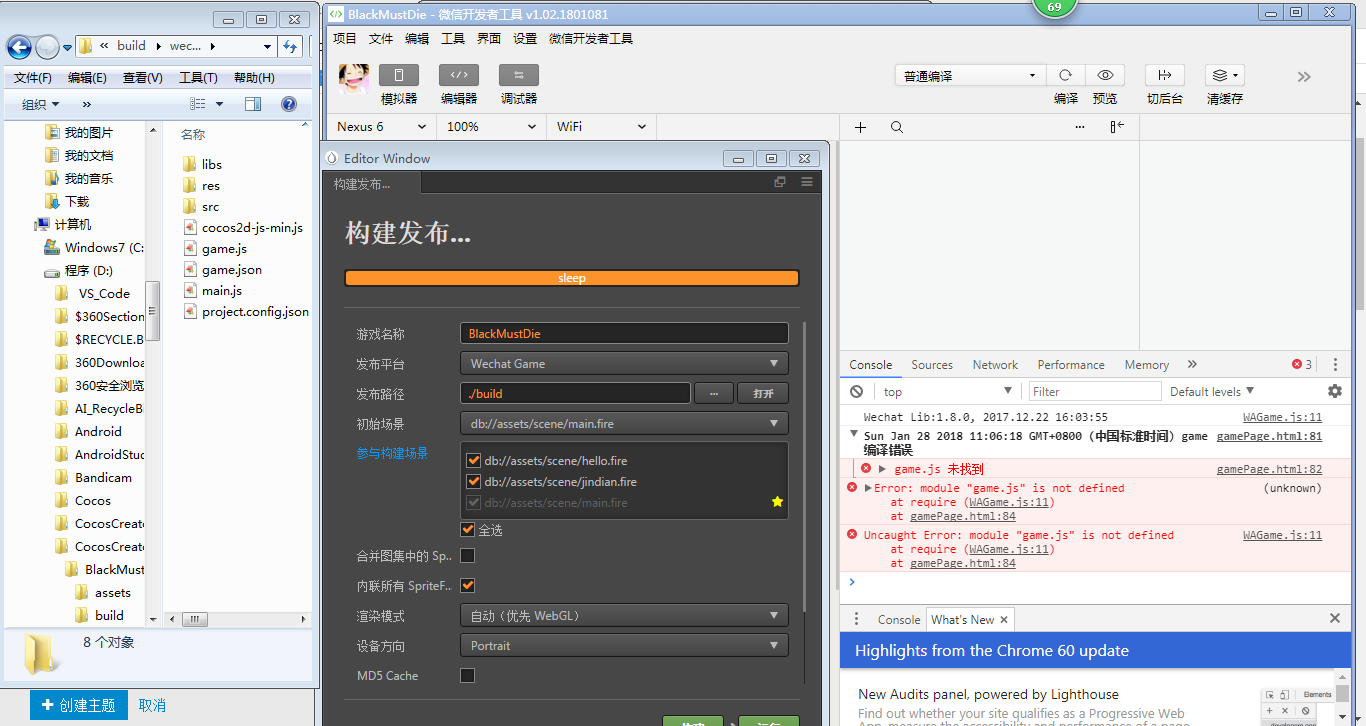1366x726 pixels.
Task: Click the 切后台 switch-to-background icon
Action: point(1164,76)
